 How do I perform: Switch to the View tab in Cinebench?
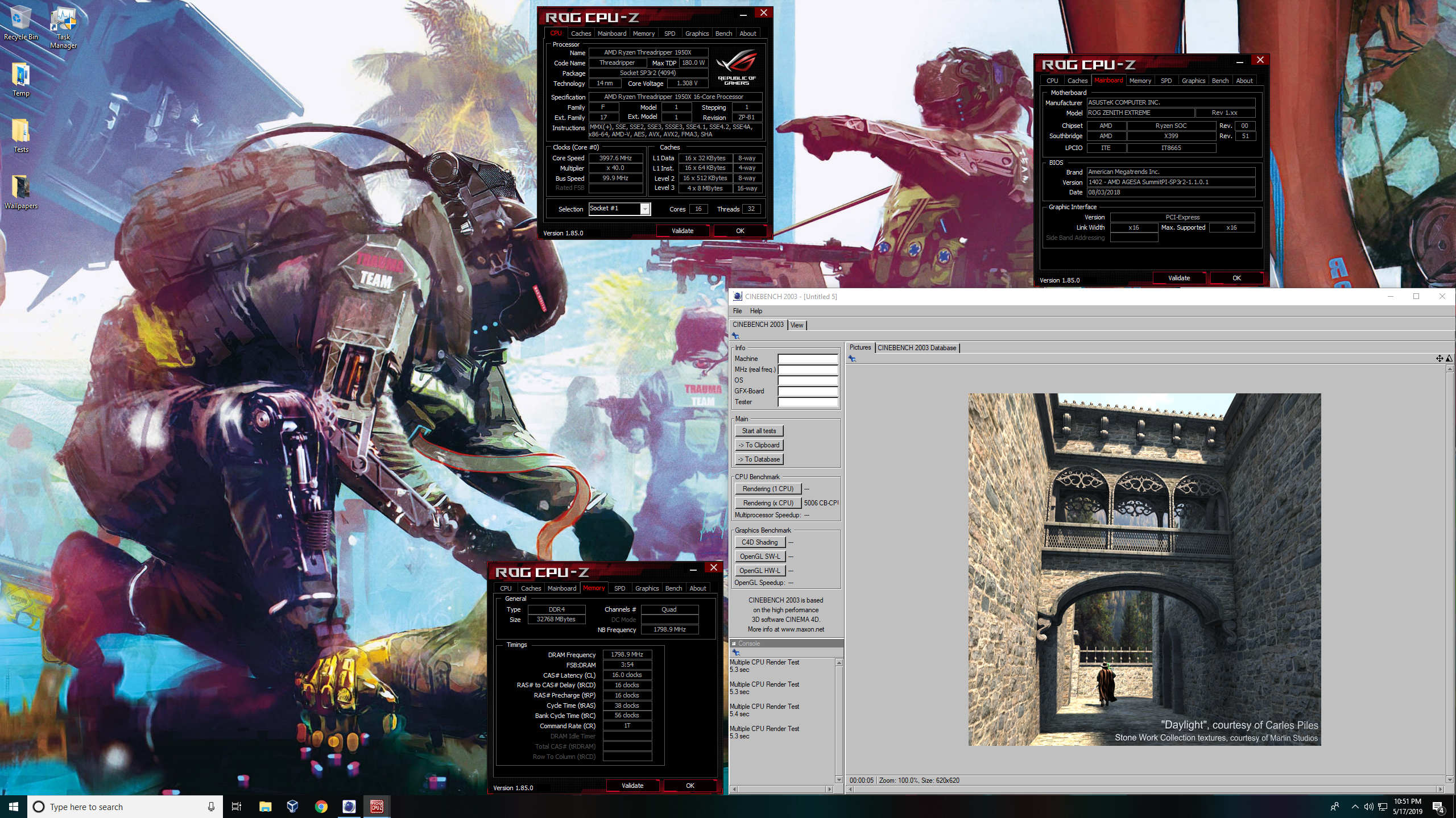point(797,325)
